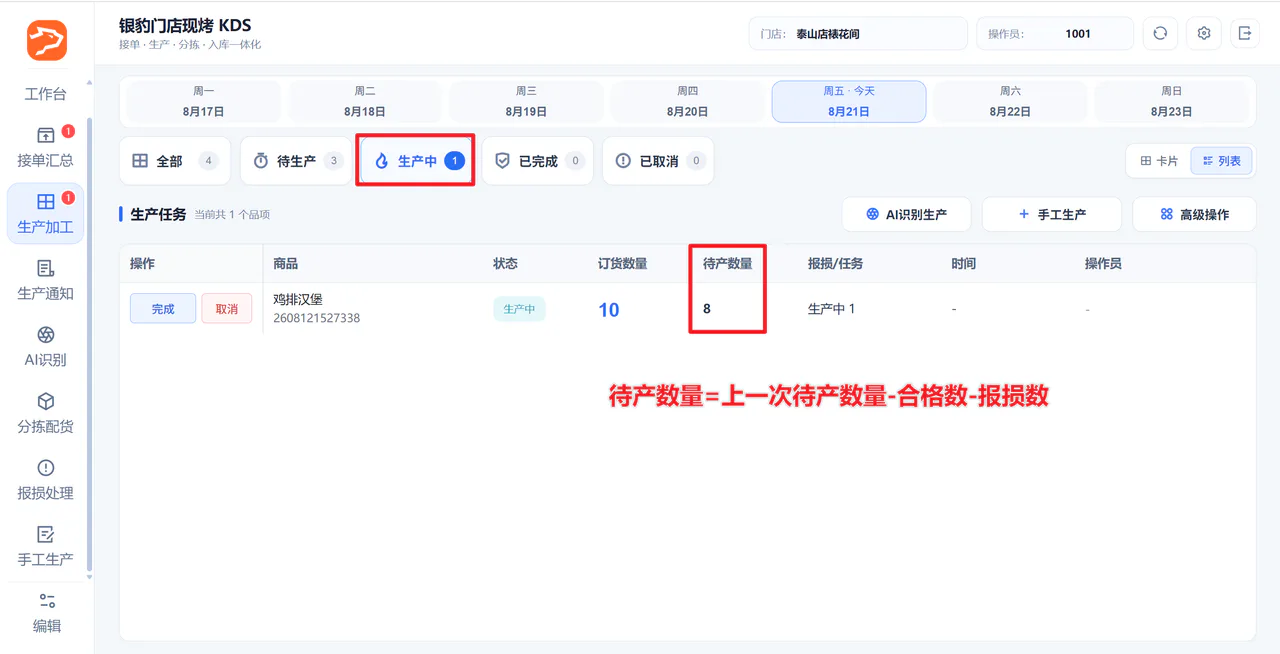Click 操作员 column header
The image size is (1280, 654).
[1103, 264]
